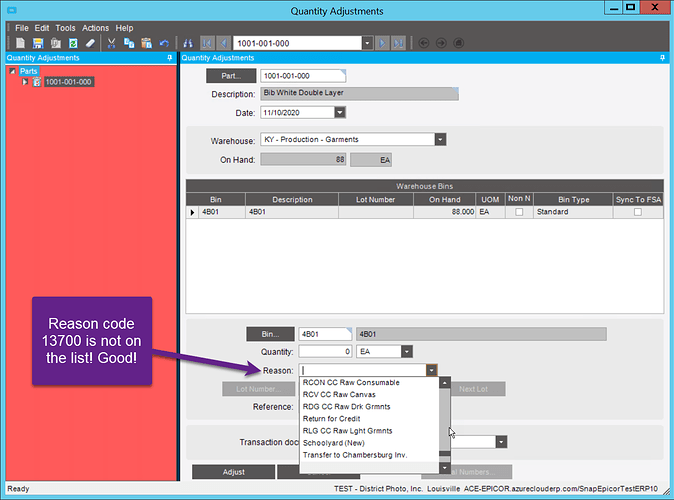Viewport: 674px width, 500px height.
Task: Click the app icon in the title bar
Action: click(12, 10)
